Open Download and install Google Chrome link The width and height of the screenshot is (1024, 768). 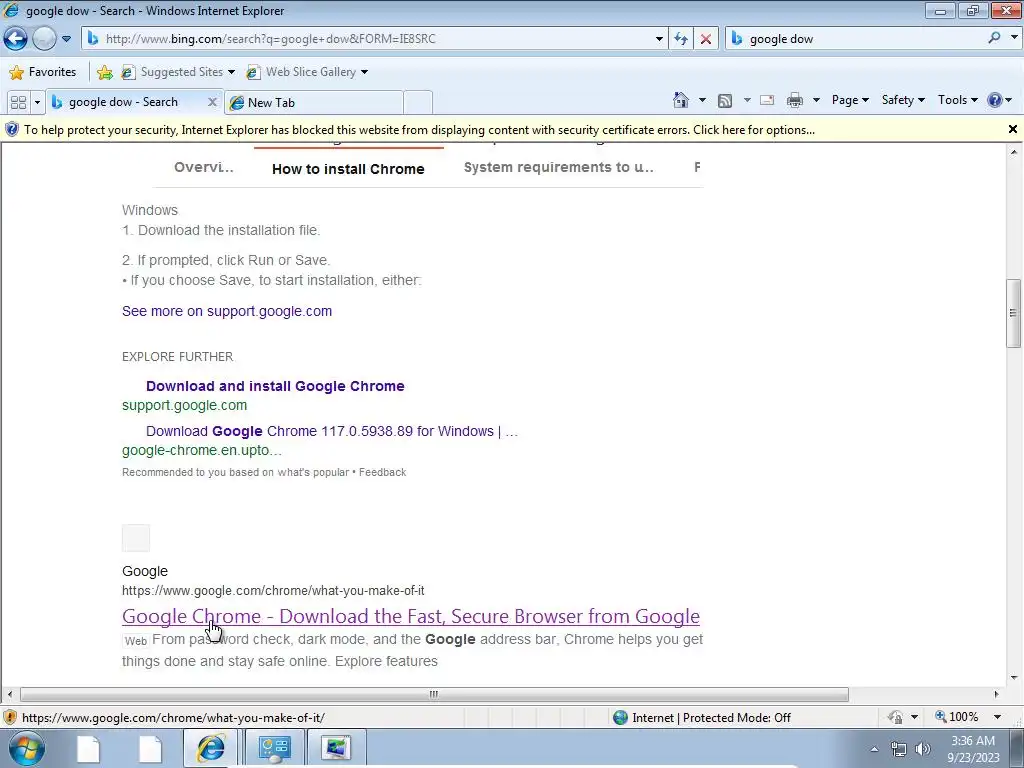tap(275, 386)
